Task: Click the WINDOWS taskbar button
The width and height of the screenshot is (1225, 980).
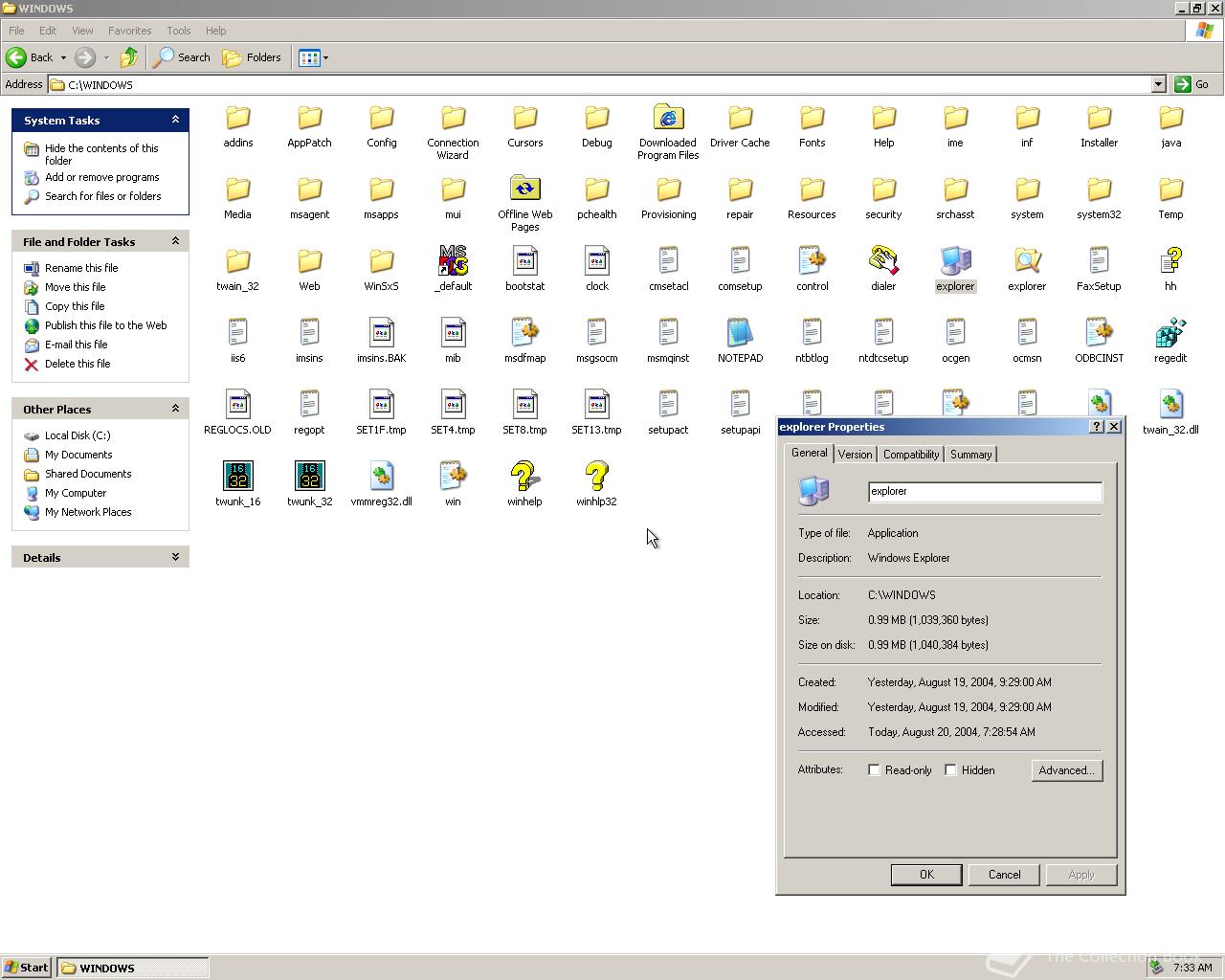Action: click(132, 968)
